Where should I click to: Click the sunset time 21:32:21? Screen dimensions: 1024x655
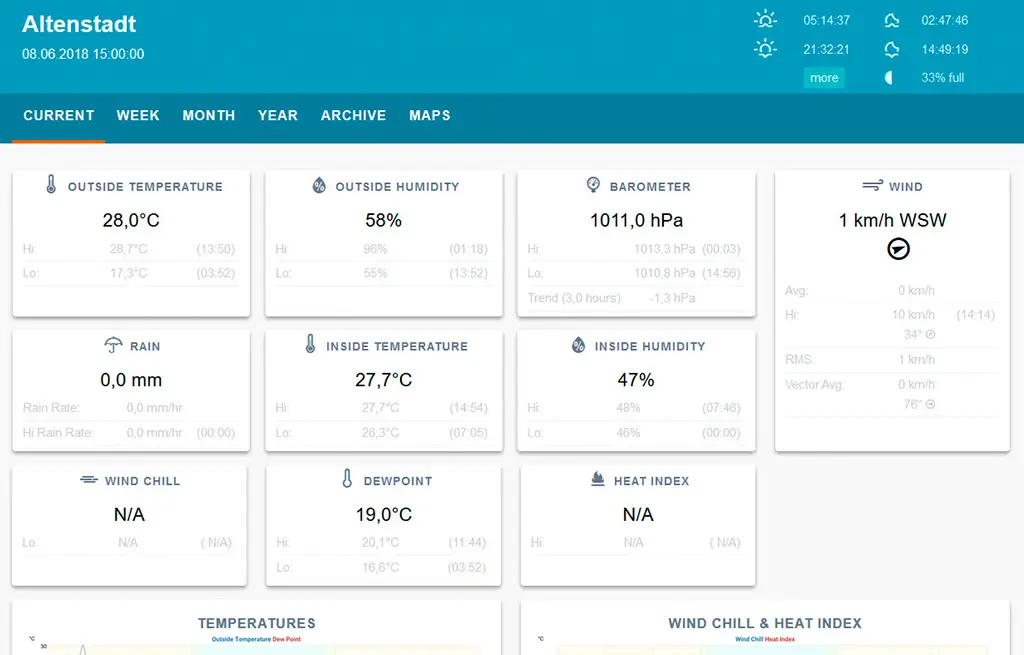pos(826,49)
